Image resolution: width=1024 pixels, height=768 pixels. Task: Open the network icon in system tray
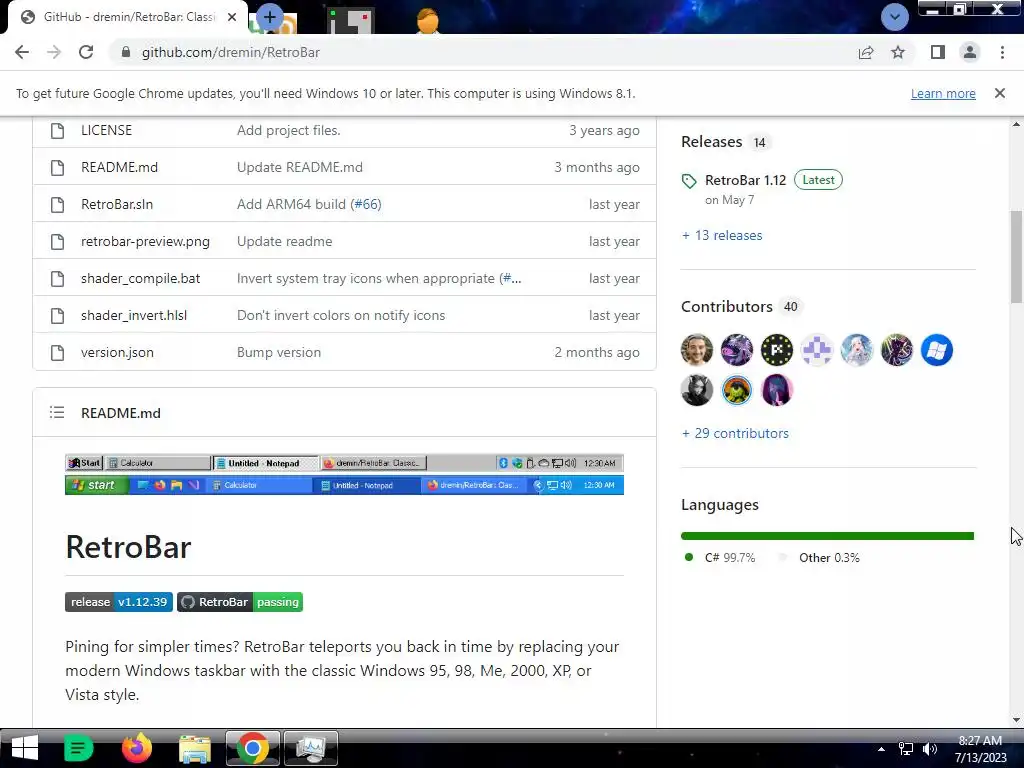tap(906, 749)
